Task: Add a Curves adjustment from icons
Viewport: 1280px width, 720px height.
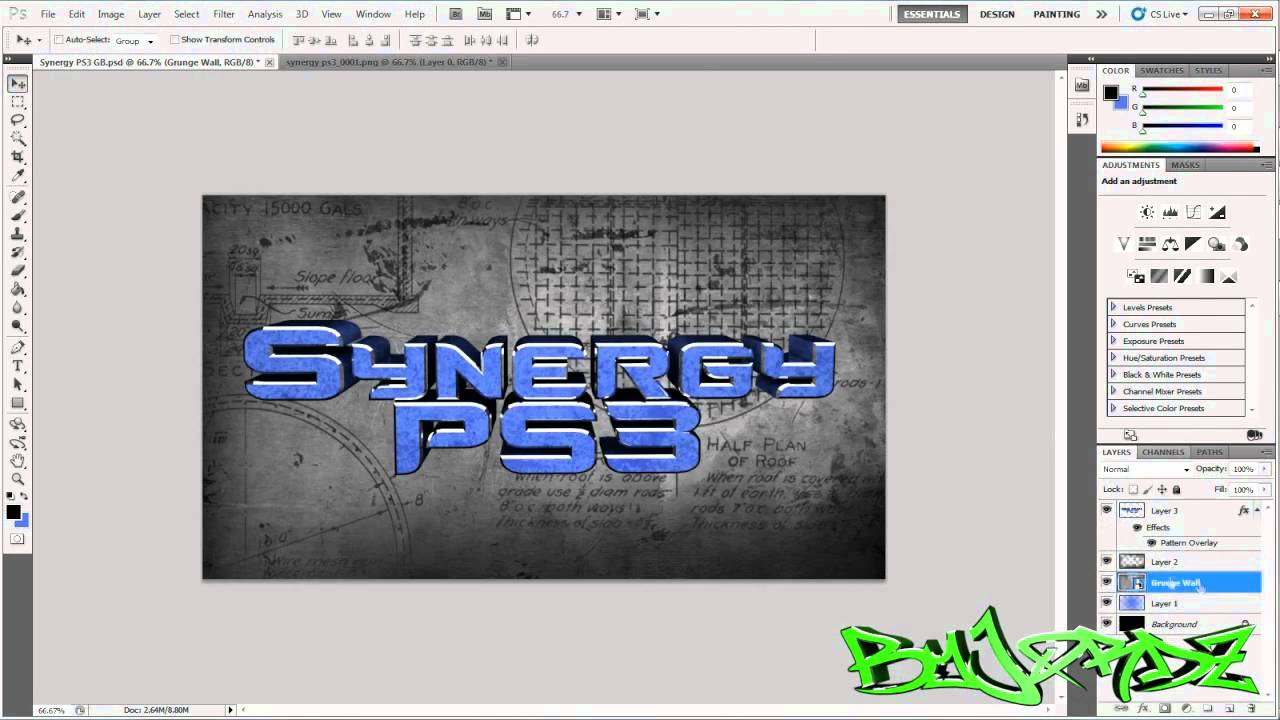Action: pyautogui.click(x=1193, y=212)
